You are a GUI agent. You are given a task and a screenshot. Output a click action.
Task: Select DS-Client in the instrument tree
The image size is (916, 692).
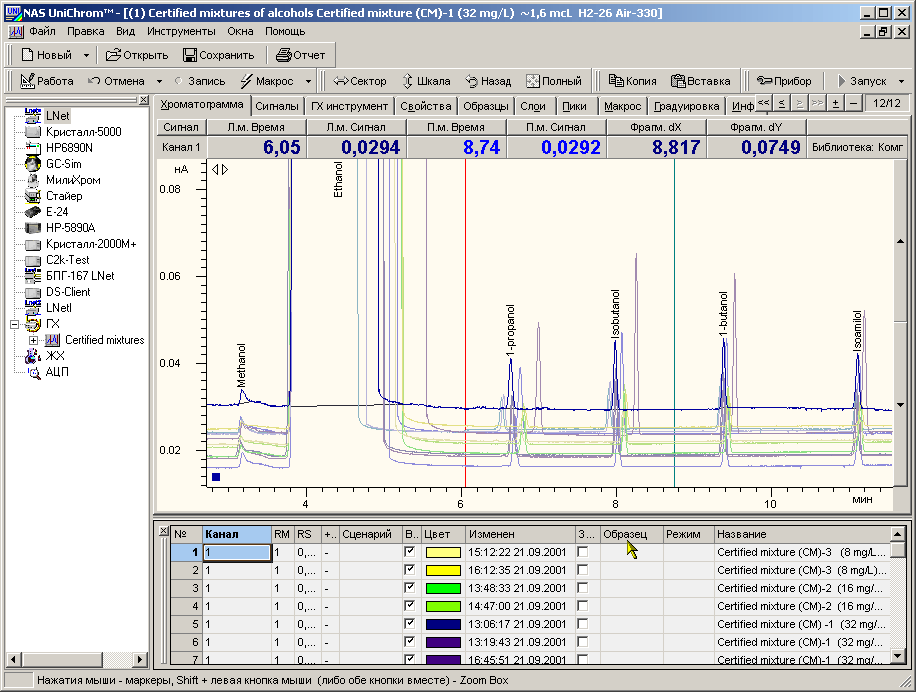(68, 291)
